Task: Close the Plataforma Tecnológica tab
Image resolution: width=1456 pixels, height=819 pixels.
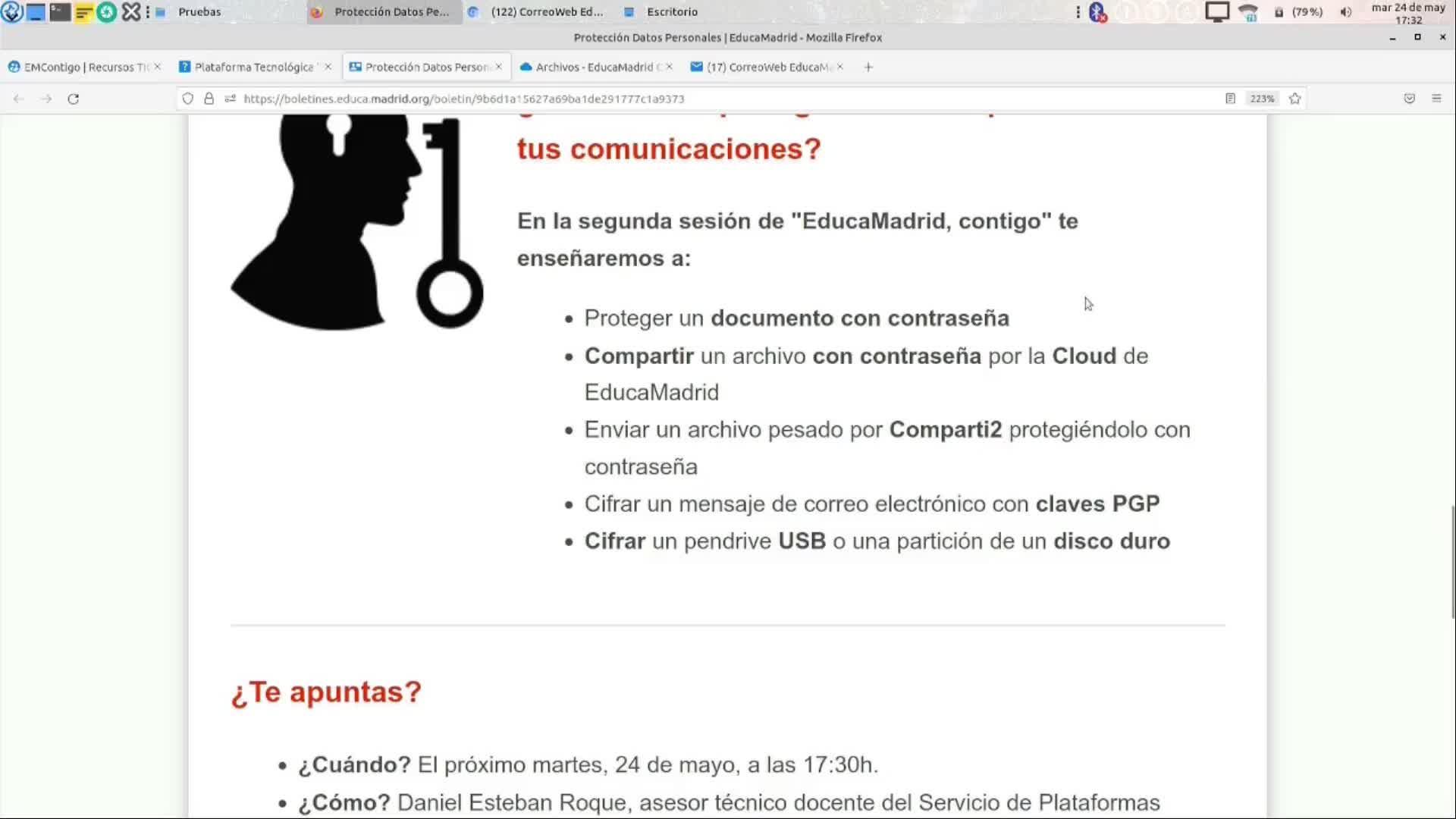Action: (328, 67)
